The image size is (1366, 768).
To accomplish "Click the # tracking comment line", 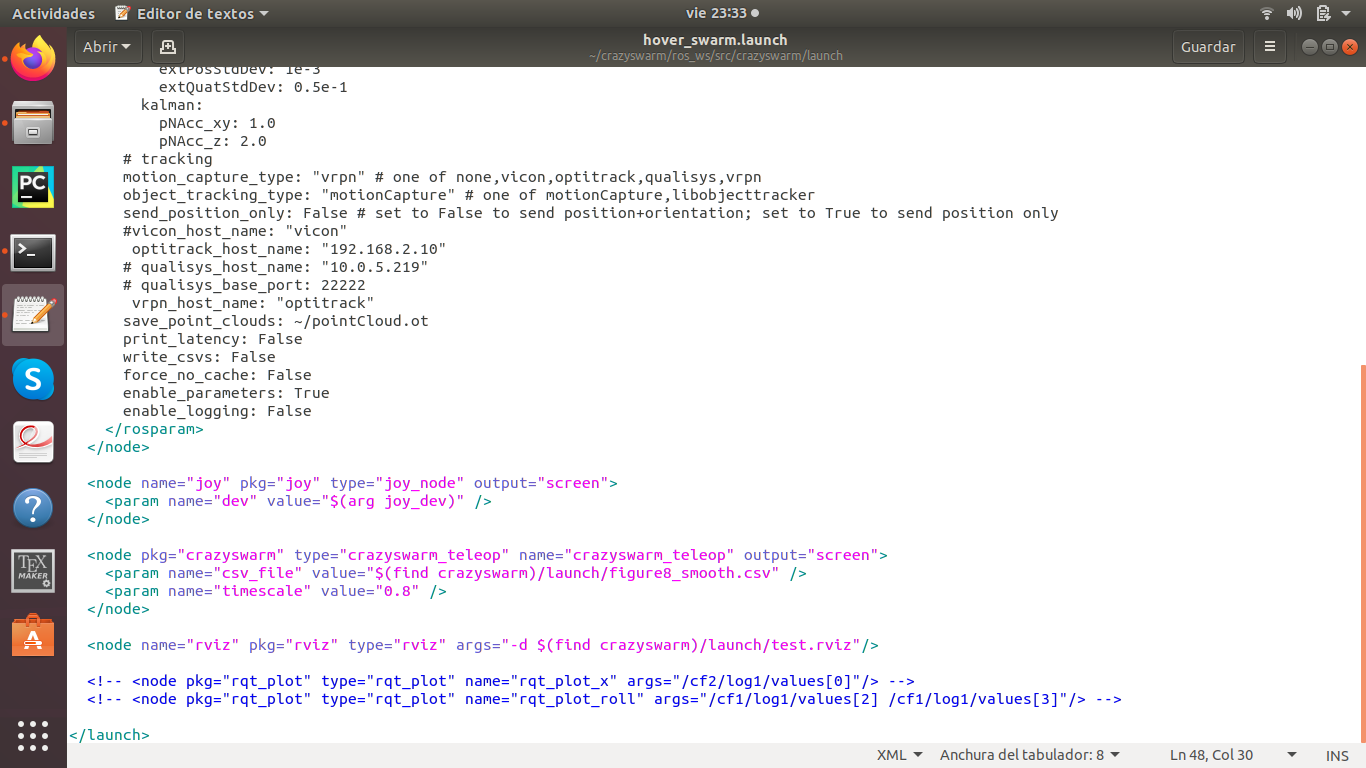I will 168,159.
